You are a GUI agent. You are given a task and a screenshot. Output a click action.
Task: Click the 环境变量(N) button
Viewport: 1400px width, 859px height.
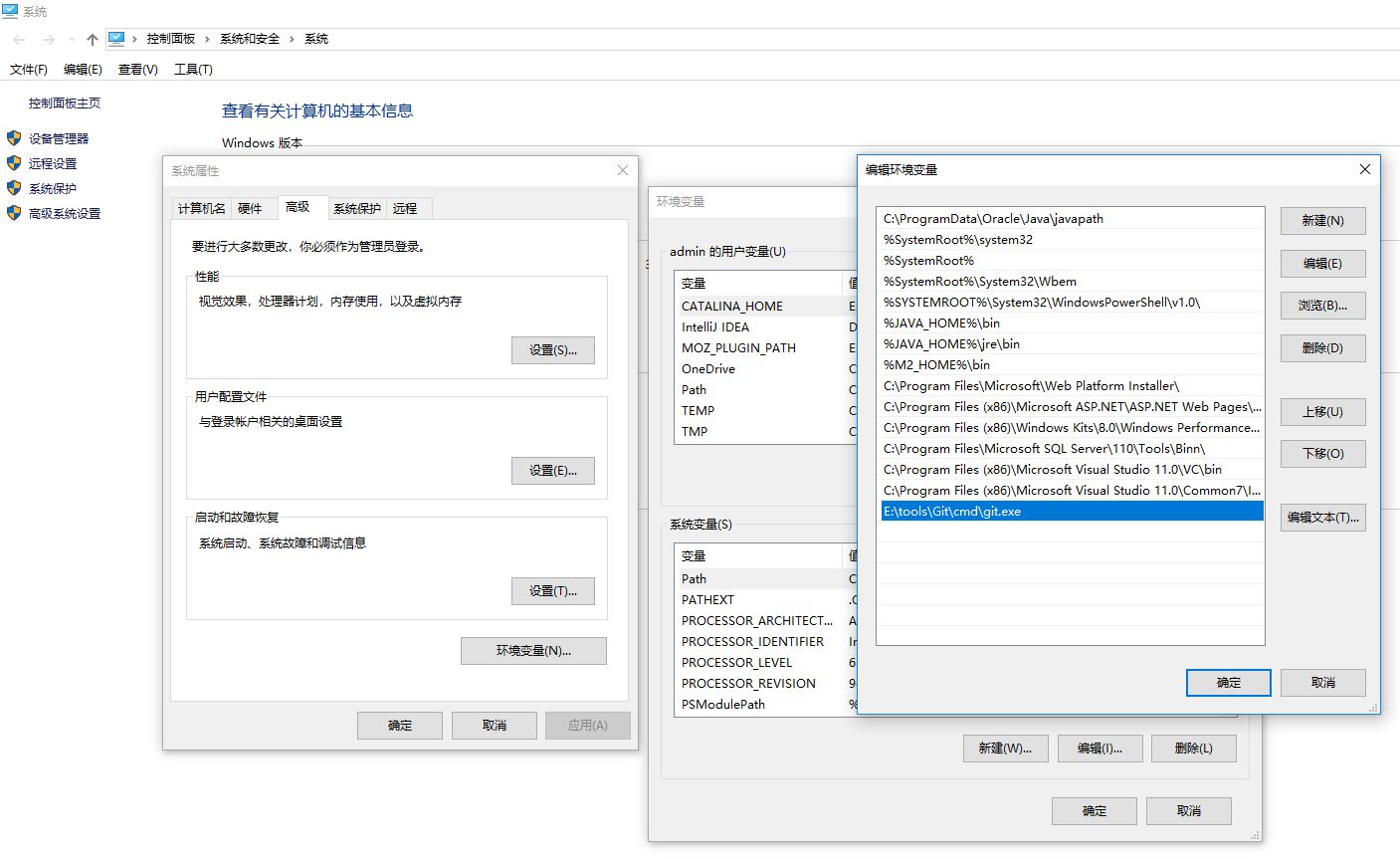pyautogui.click(x=532, y=651)
